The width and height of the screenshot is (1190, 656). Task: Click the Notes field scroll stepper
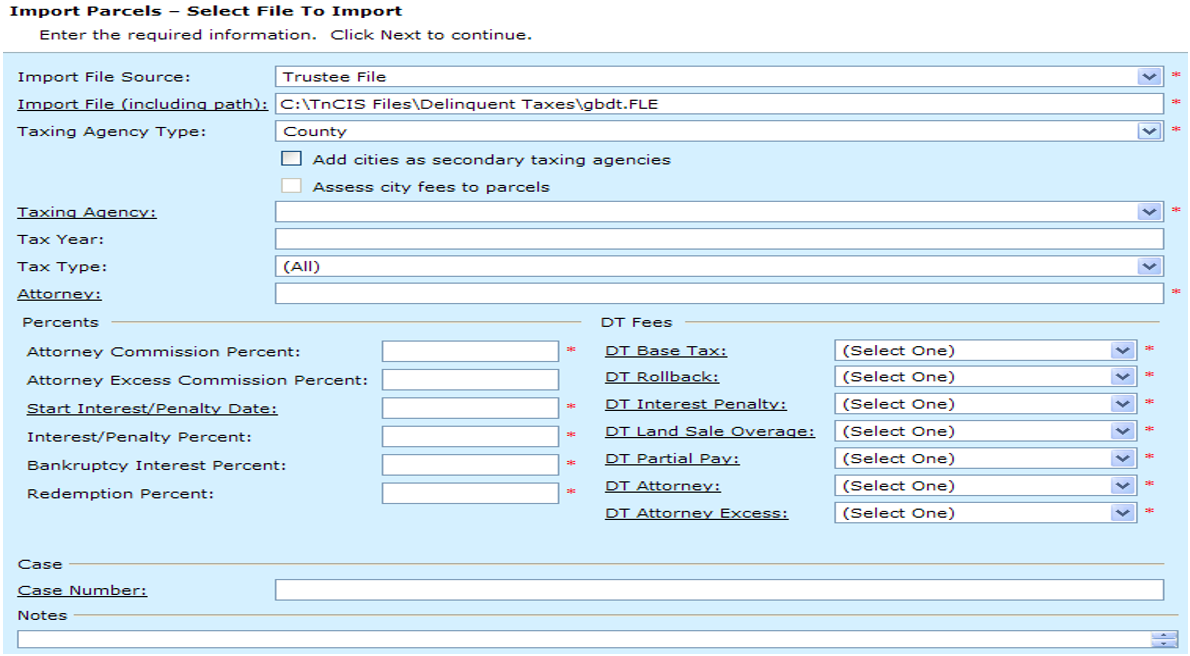pyautogui.click(x=1163, y=639)
